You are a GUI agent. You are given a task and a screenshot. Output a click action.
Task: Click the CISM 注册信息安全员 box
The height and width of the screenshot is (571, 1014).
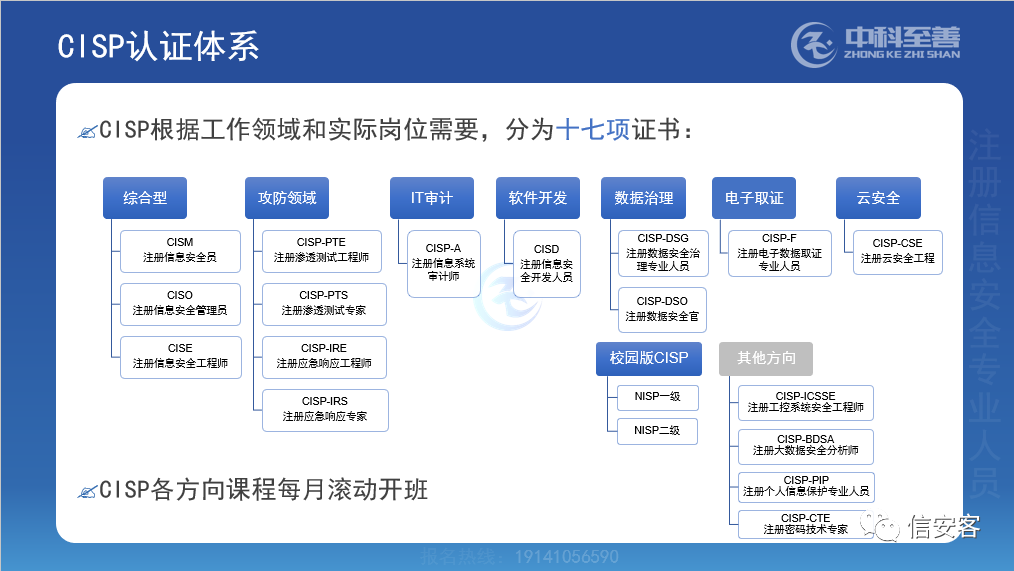180,252
